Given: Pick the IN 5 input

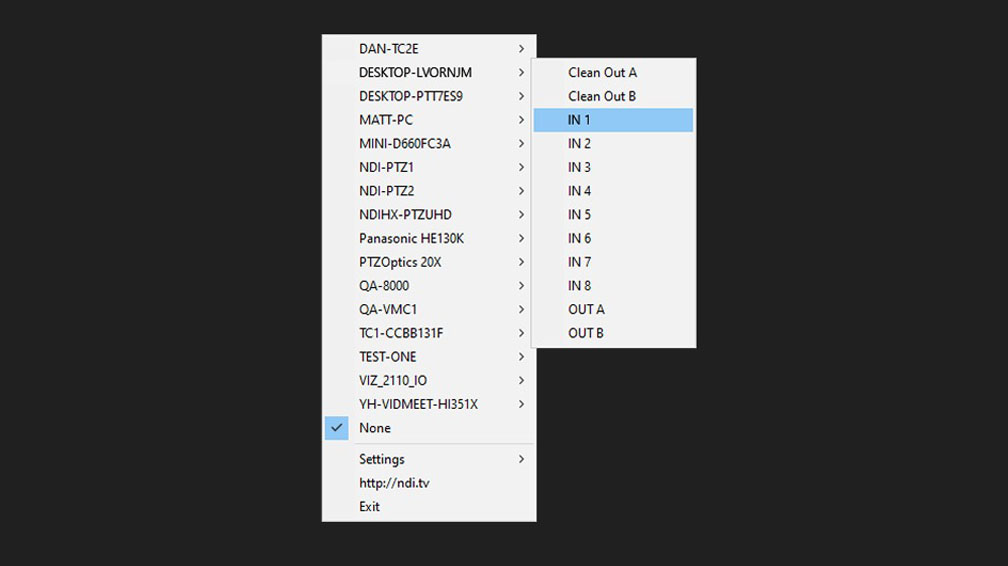Looking at the screenshot, I should (x=580, y=215).
